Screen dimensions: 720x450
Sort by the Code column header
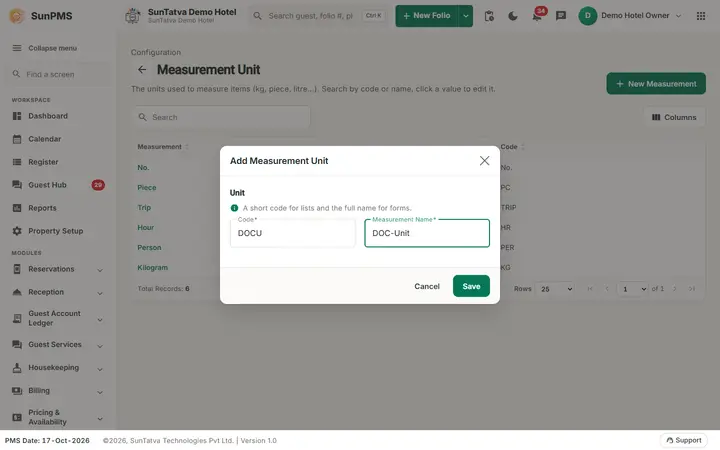[512, 146]
